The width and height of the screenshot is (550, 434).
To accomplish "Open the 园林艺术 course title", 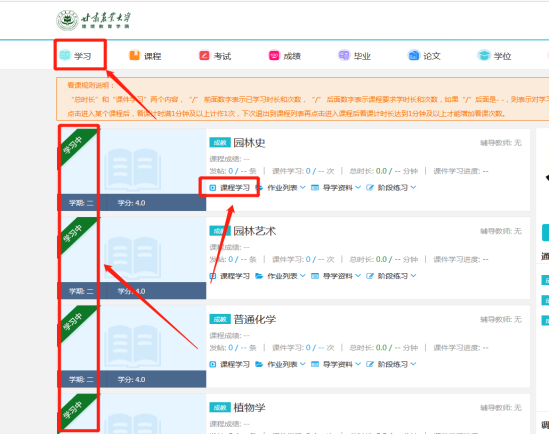I will tap(255, 231).
